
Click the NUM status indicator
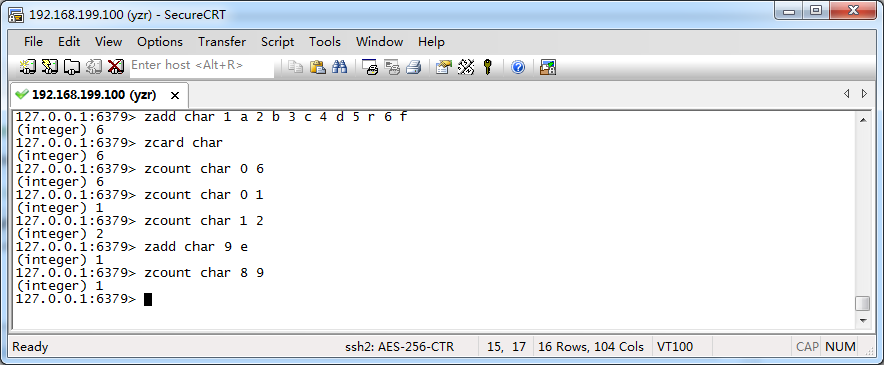(x=841, y=347)
